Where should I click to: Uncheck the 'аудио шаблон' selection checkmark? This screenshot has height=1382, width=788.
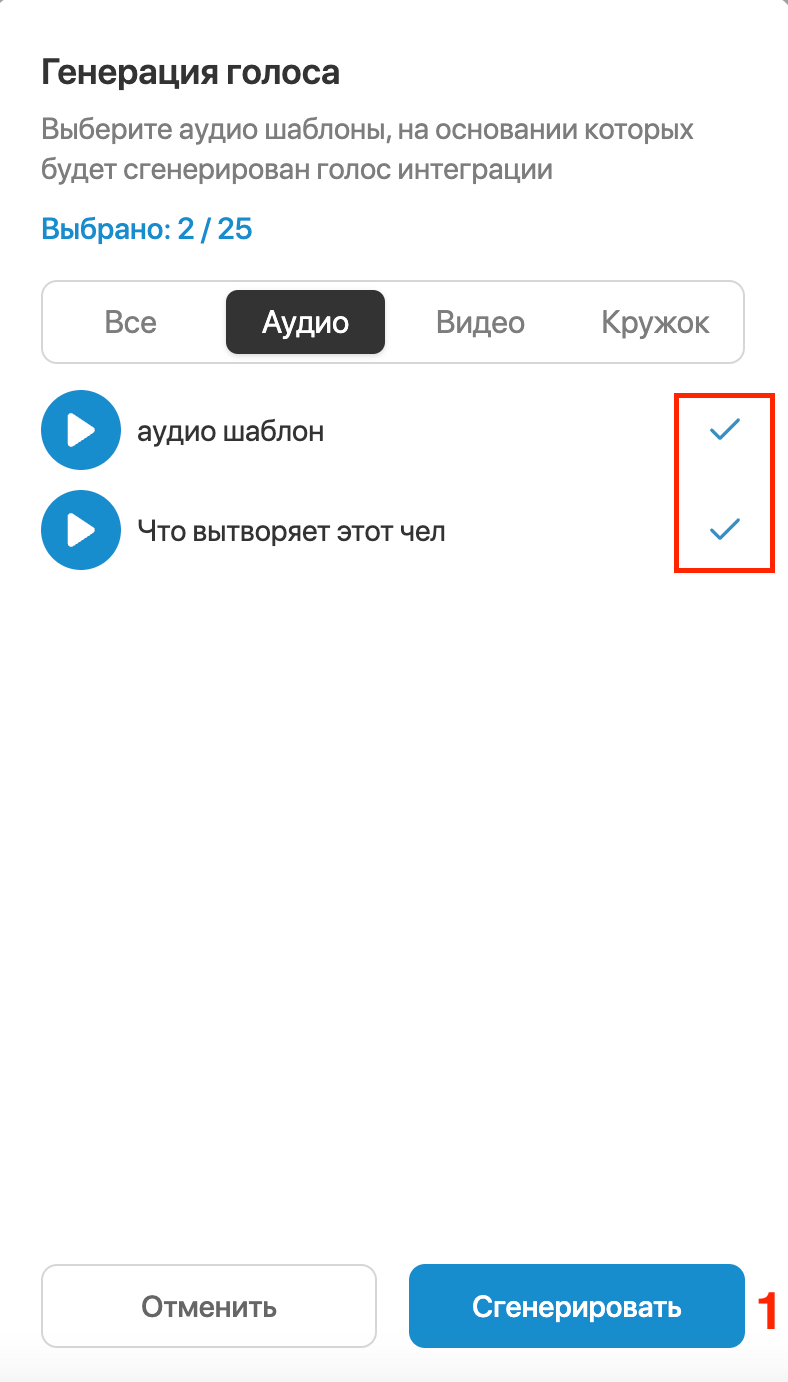click(724, 430)
